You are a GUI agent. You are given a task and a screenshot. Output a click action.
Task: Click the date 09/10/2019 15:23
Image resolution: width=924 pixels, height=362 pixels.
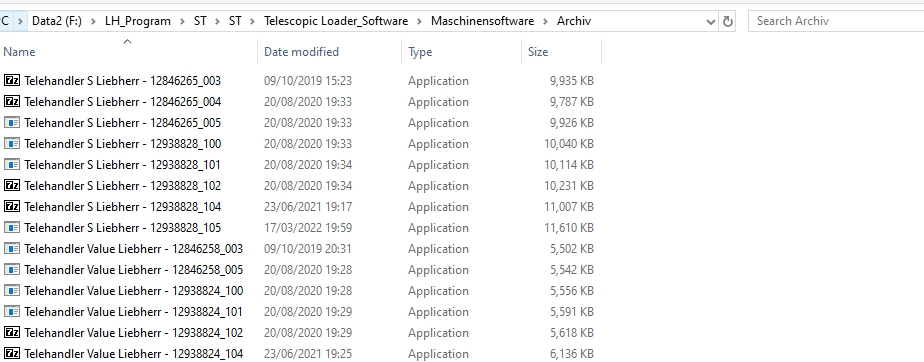pyautogui.click(x=308, y=80)
